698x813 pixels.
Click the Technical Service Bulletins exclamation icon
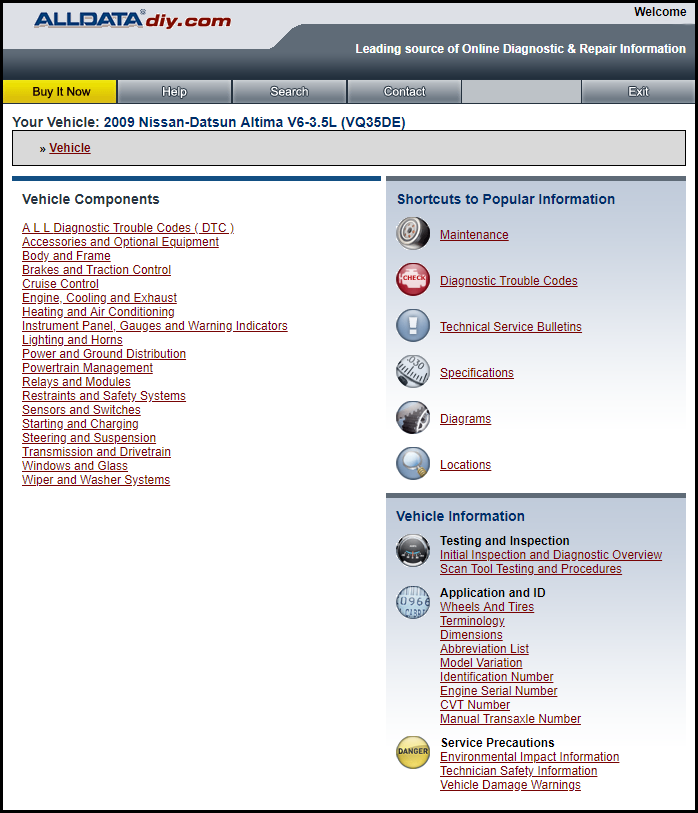pyautogui.click(x=413, y=326)
